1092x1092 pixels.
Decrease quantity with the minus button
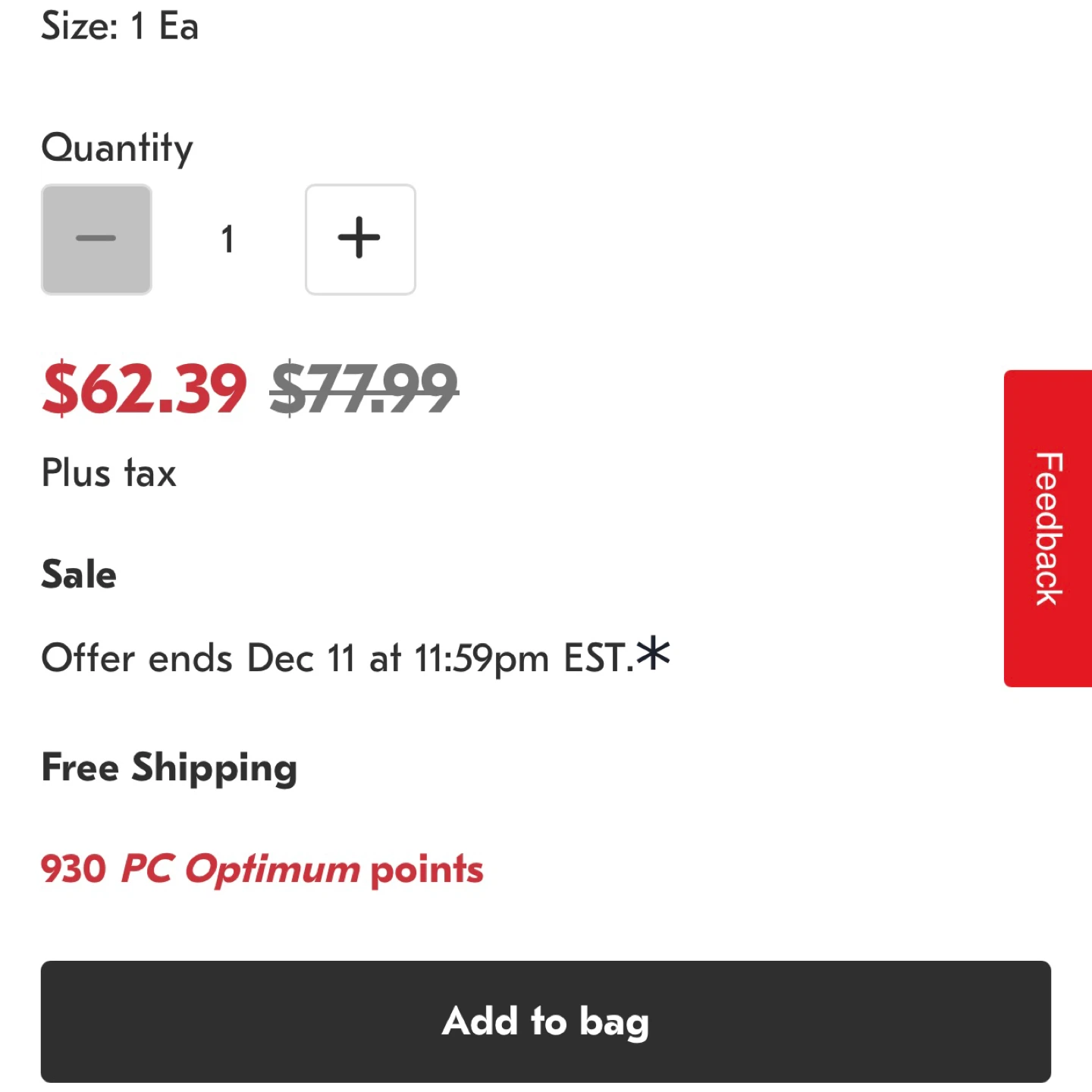point(96,239)
